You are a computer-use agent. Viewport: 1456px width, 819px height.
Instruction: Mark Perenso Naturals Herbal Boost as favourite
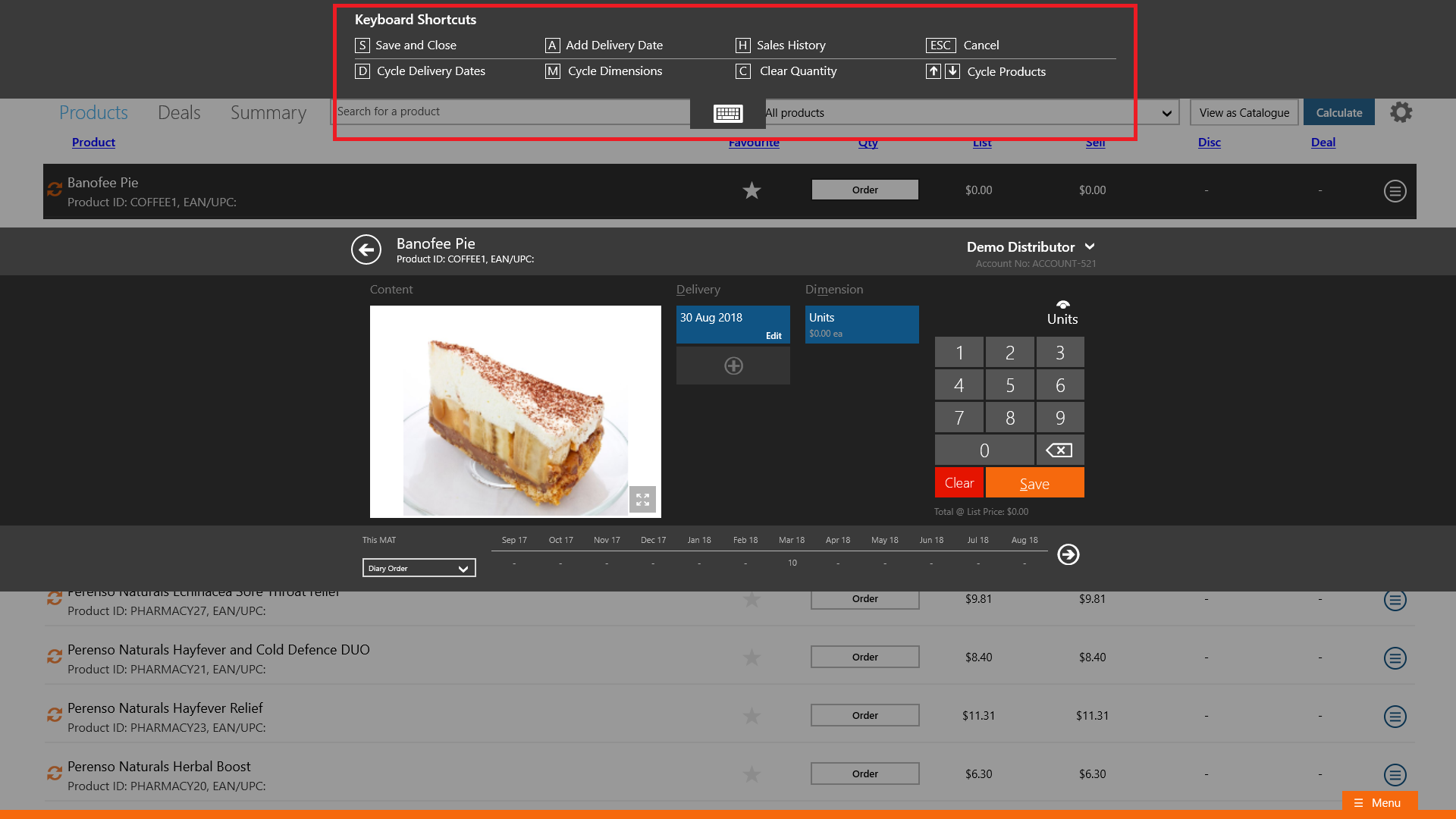752,774
